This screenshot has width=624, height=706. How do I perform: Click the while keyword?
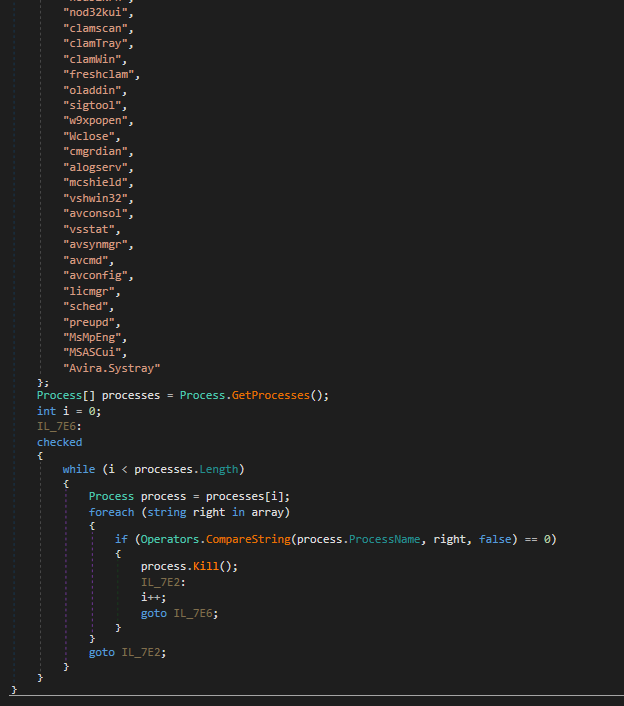point(79,469)
